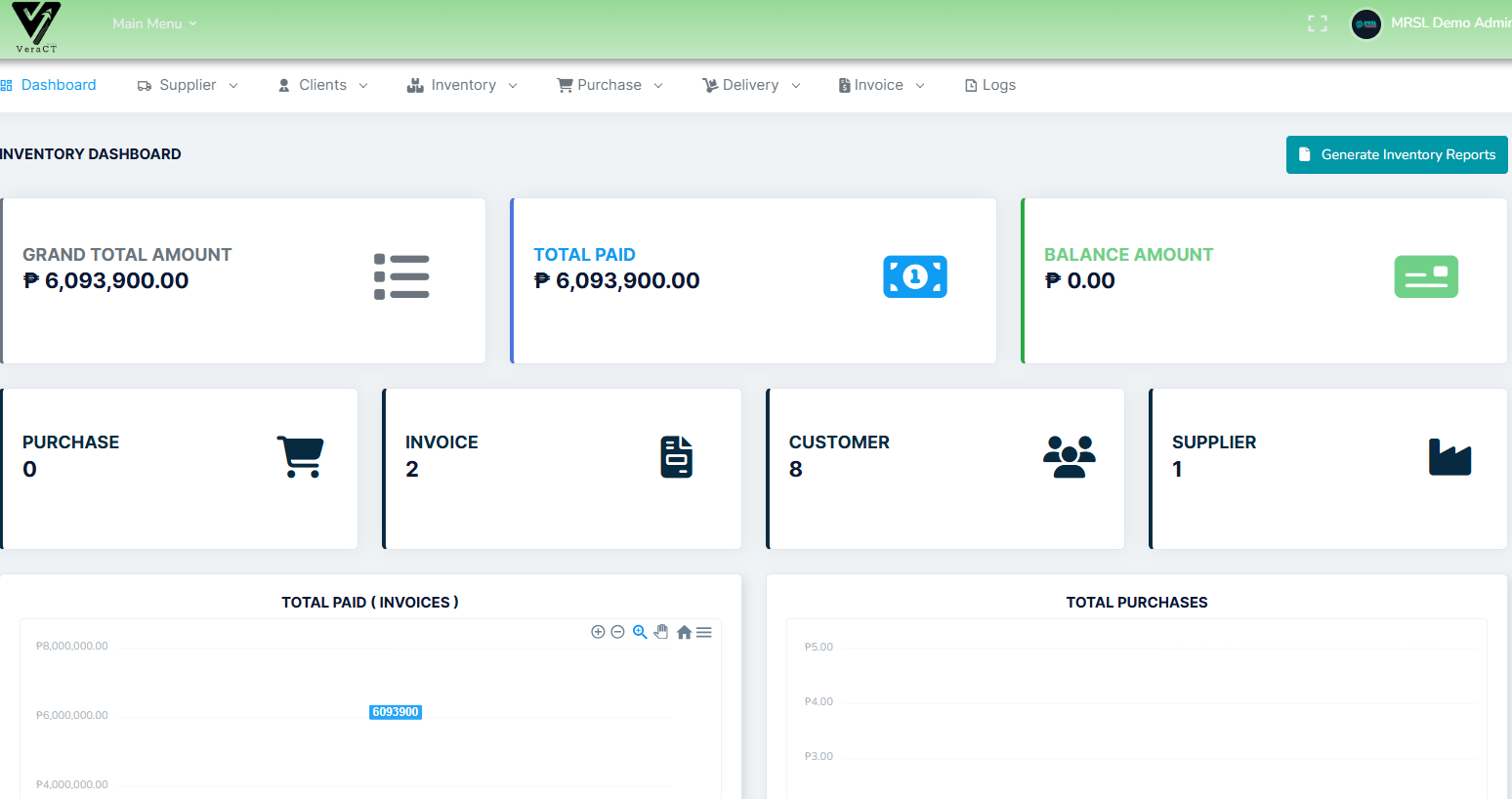Screen dimensions: 1512x799
Task: Expand the Supplier menu
Action: (187, 85)
